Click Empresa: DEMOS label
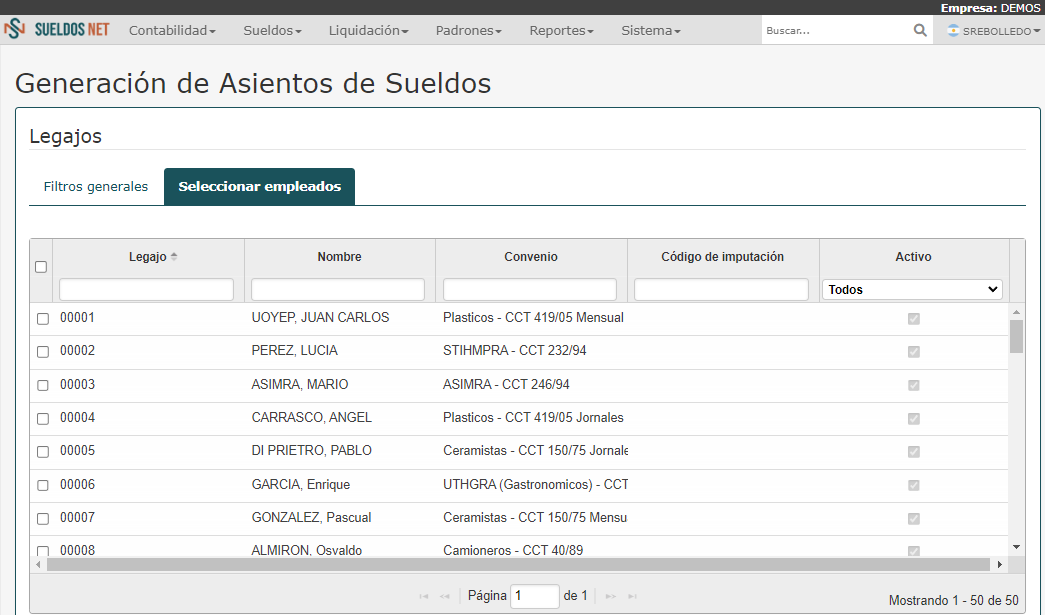The image size is (1045, 615). pyautogui.click(x=990, y=8)
